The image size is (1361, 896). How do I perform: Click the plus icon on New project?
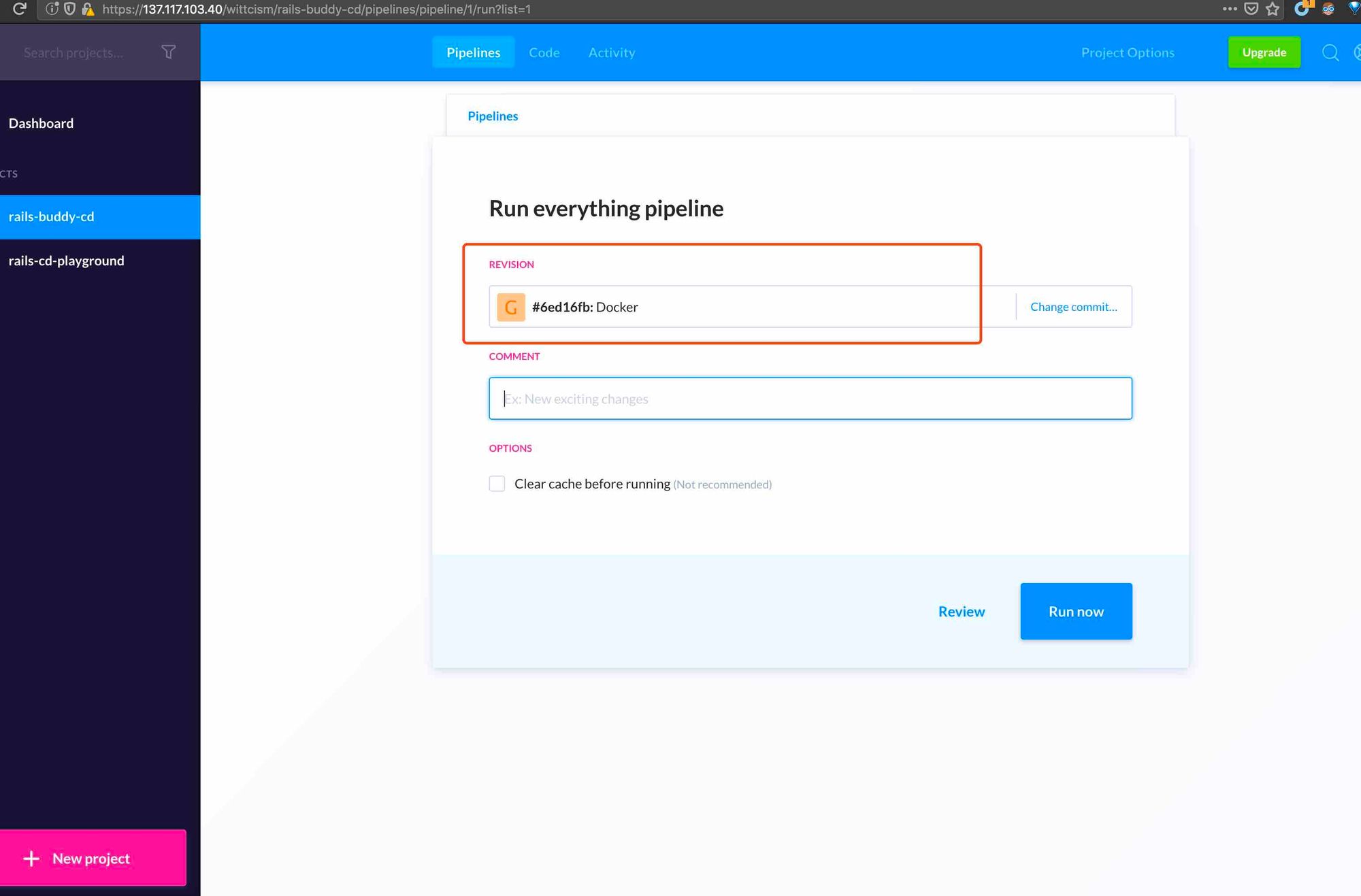pos(31,859)
